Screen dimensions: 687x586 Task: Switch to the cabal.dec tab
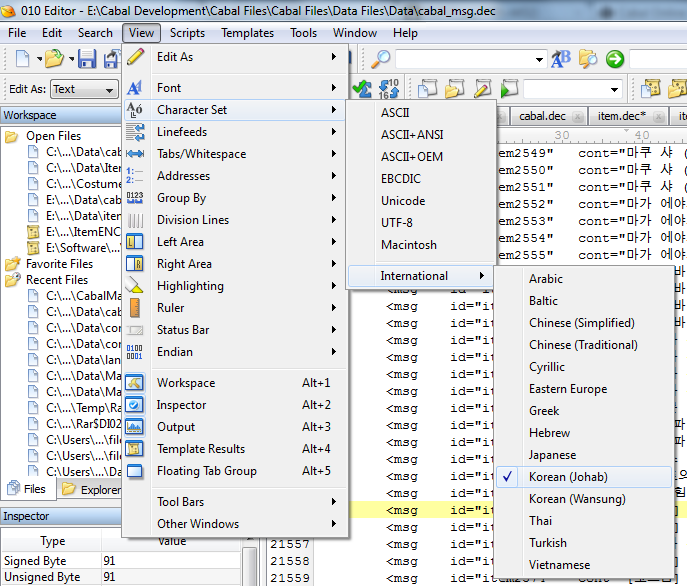(x=542, y=116)
